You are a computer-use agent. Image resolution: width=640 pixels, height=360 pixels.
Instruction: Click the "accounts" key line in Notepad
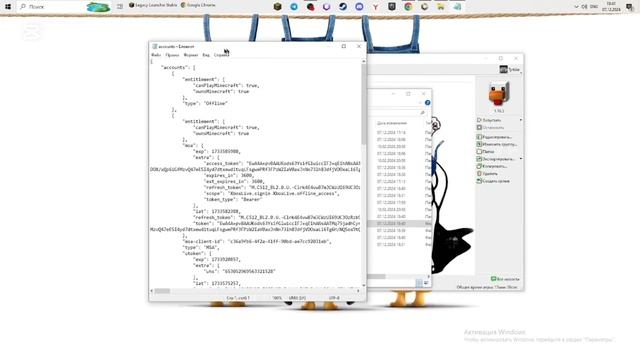[x=179, y=67]
